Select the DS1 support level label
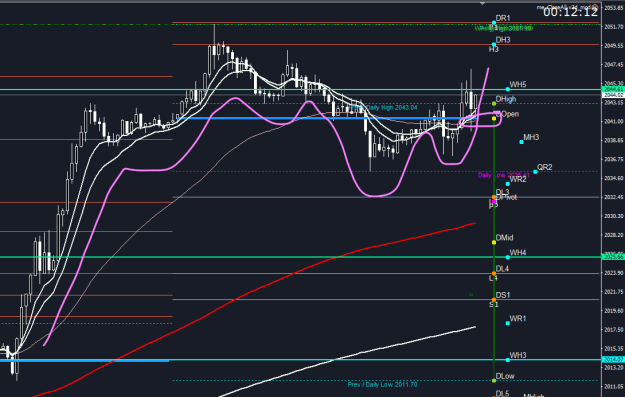Image resolution: width=625 pixels, height=397 pixels. point(503,295)
